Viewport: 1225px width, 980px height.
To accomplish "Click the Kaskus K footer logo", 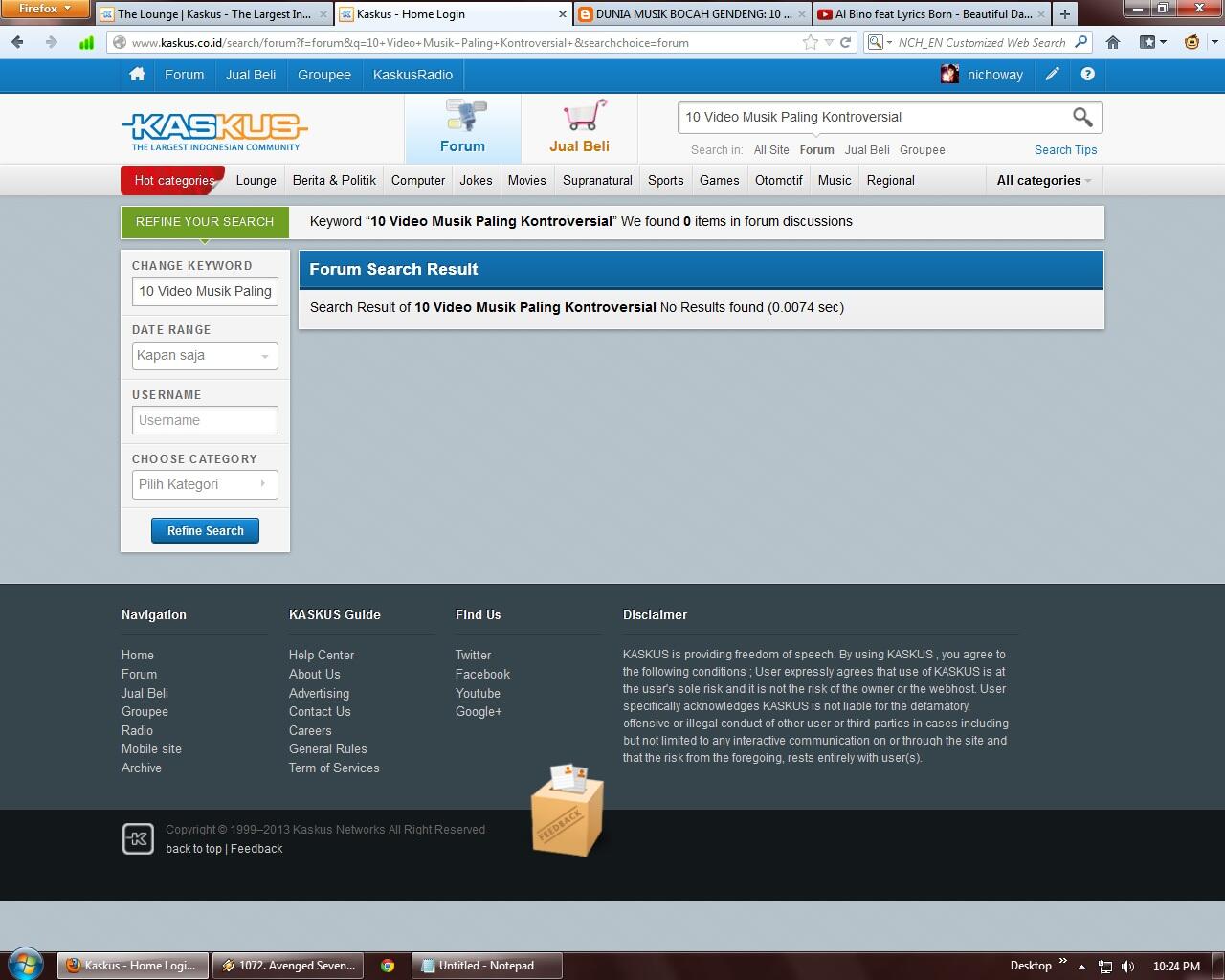I will coord(138,838).
